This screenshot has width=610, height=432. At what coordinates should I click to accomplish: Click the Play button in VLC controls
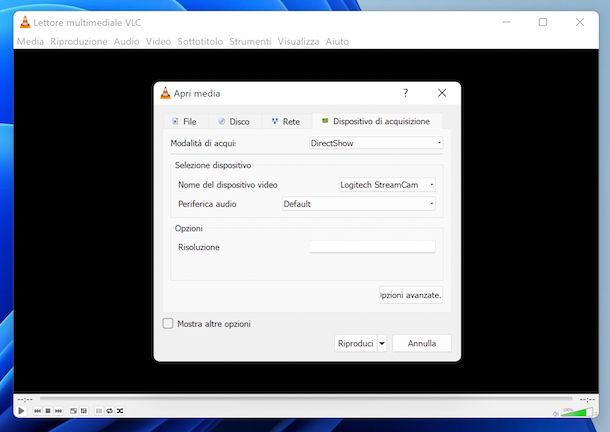pos(21,411)
